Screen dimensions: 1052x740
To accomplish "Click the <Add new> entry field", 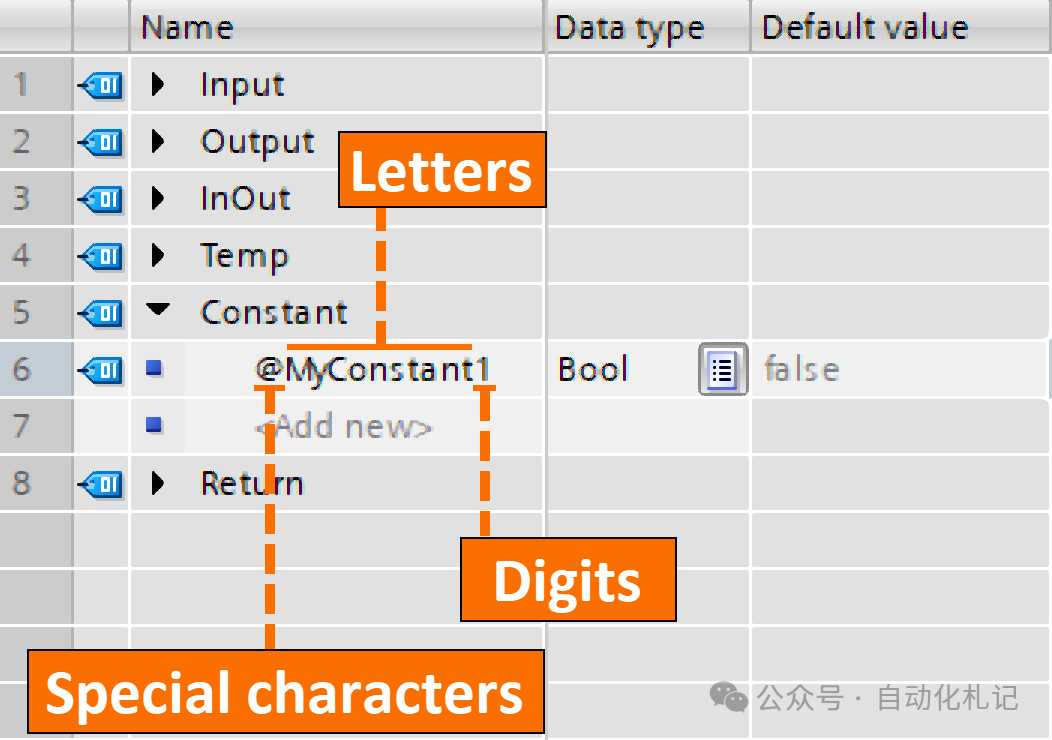I will pos(364,426).
